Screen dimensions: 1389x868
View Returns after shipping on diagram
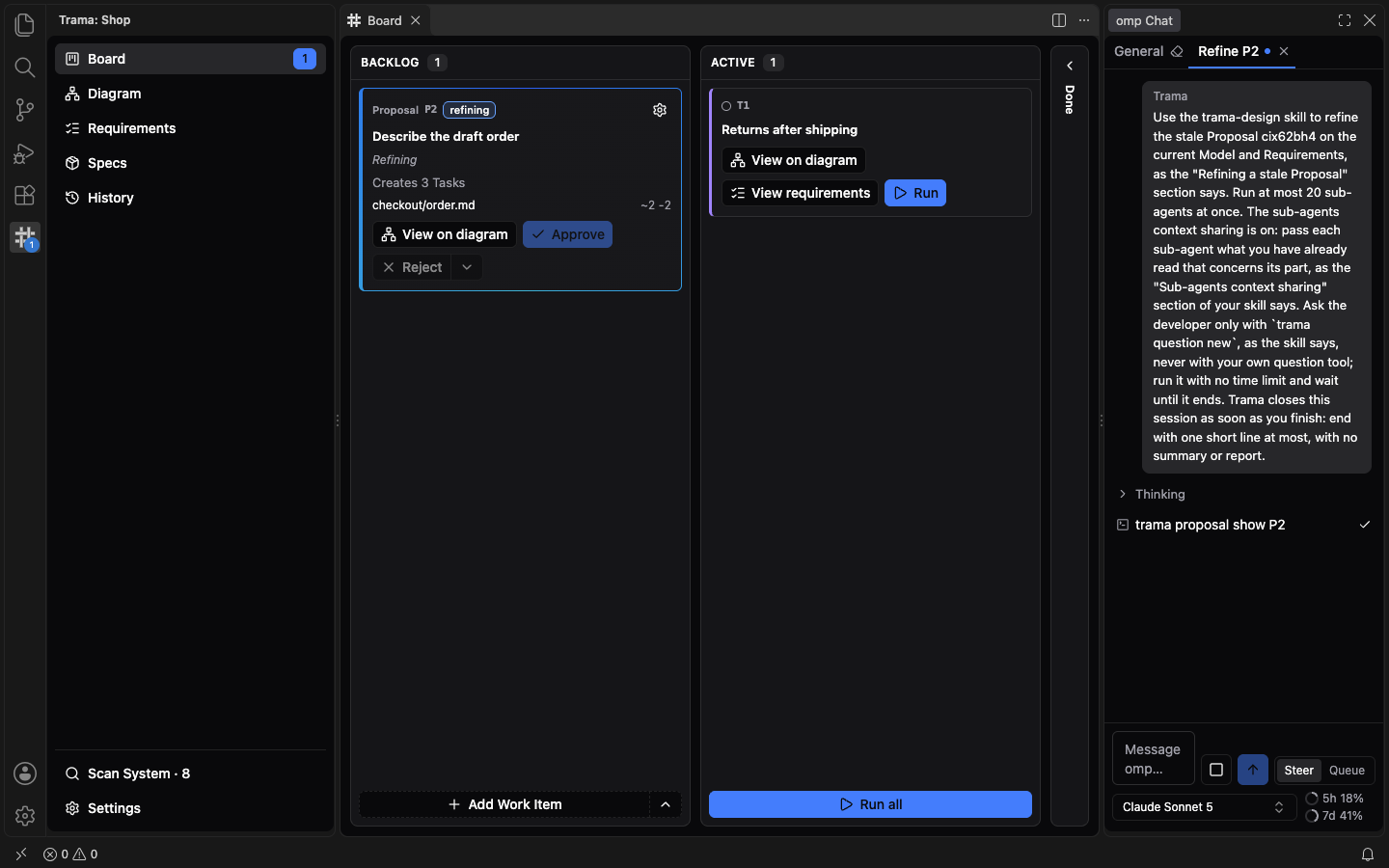[x=793, y=160]
